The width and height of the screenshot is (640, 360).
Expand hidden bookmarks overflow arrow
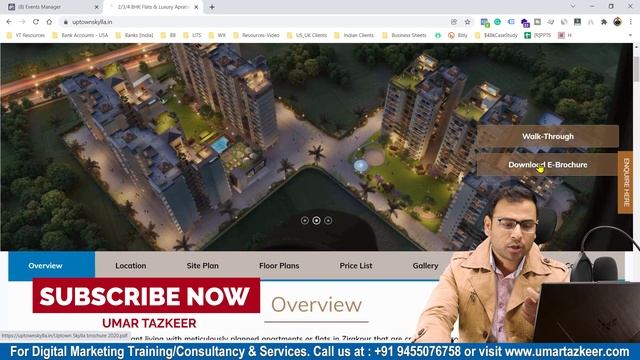pos(631,36)
